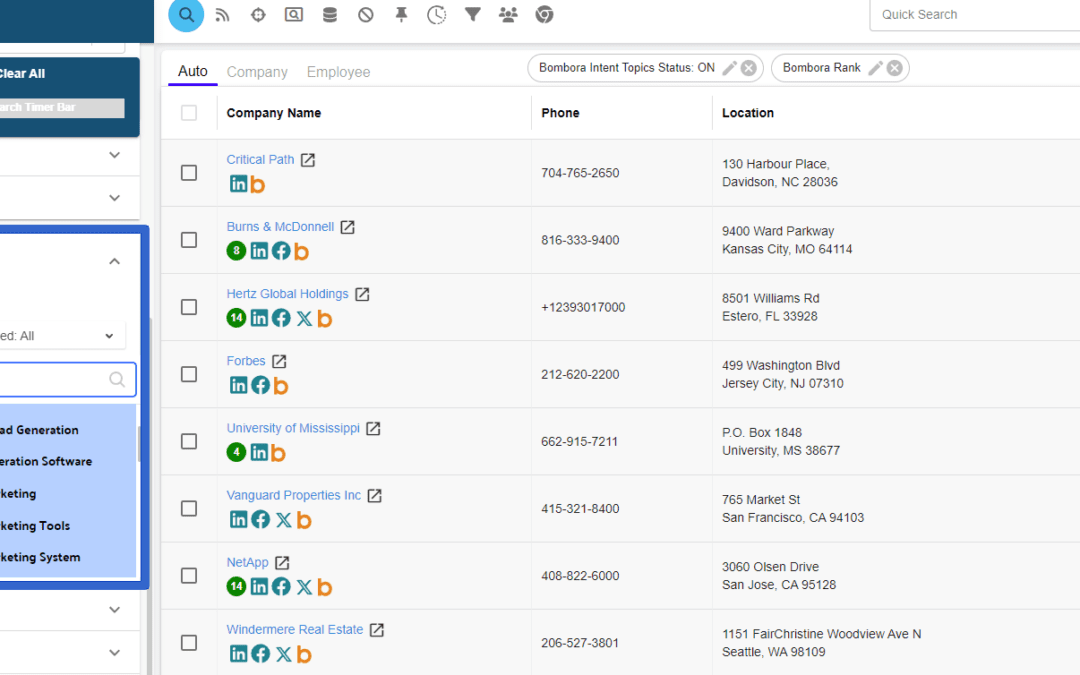This screenshot has height=675, width=1080.
Task: Open Facebook icon for Forbes
Action: point(260,385)
